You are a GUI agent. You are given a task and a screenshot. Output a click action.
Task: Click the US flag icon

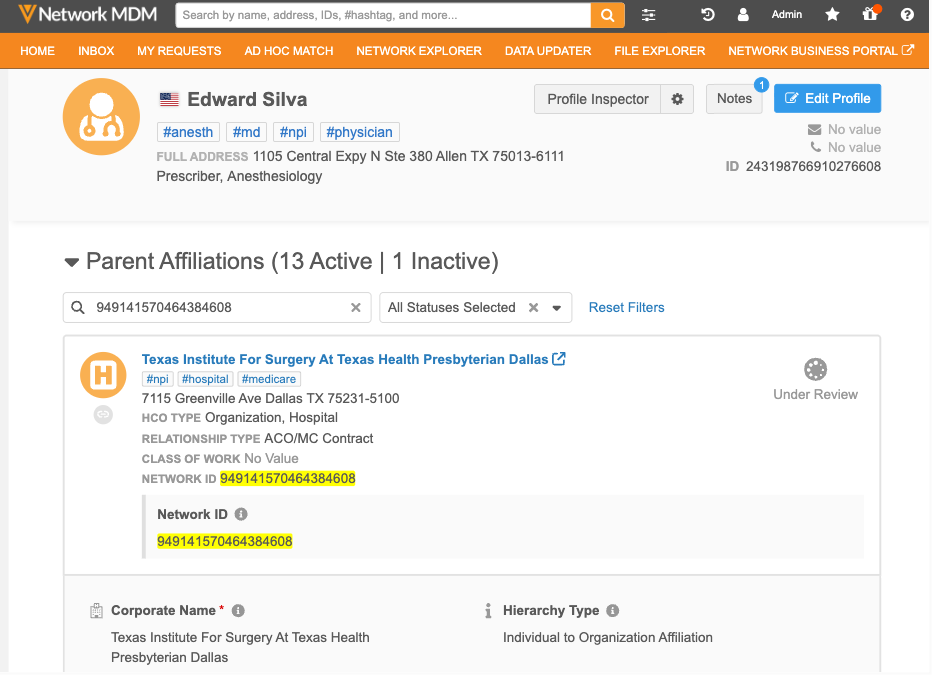[169, 99]
